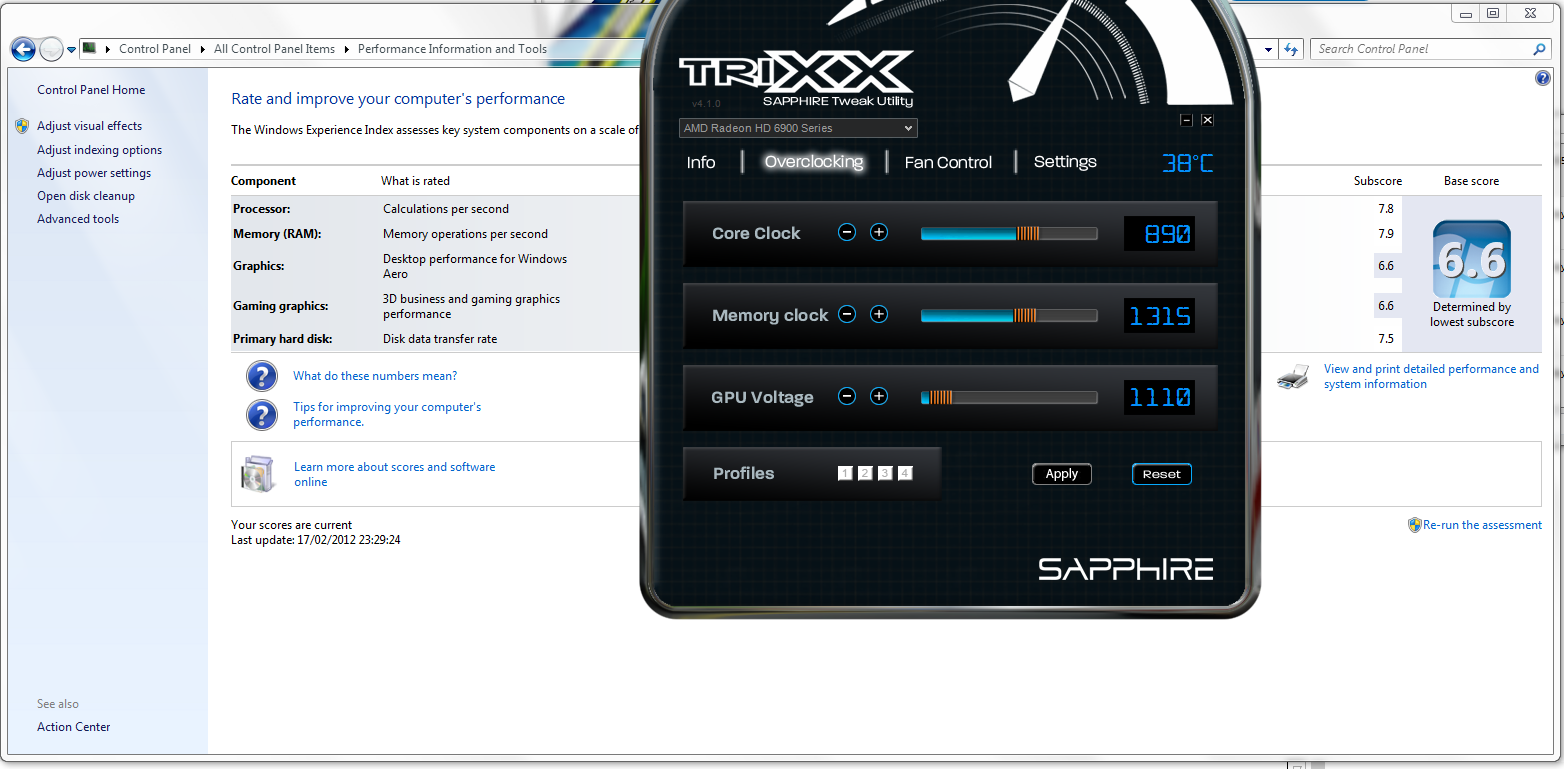Switch to the Info tab in TRIXX
1564x769 pixels.
[701, 162]
